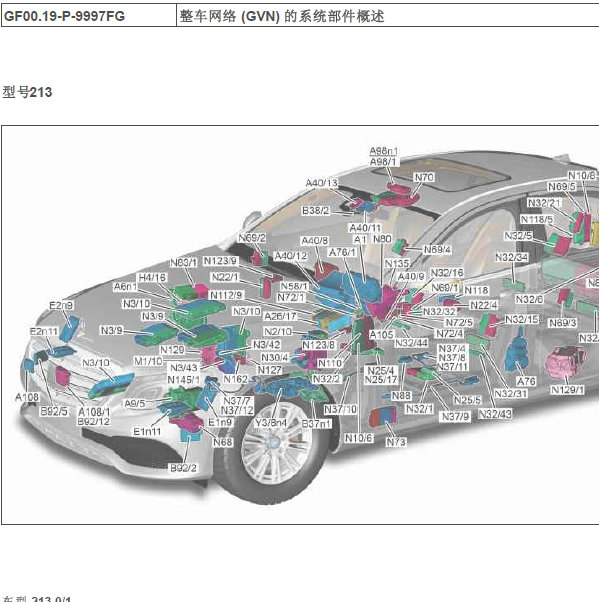Select the B92/2 label below the bumper
The height and width of the screenshot is (602, 599).
tap(183, 468)
